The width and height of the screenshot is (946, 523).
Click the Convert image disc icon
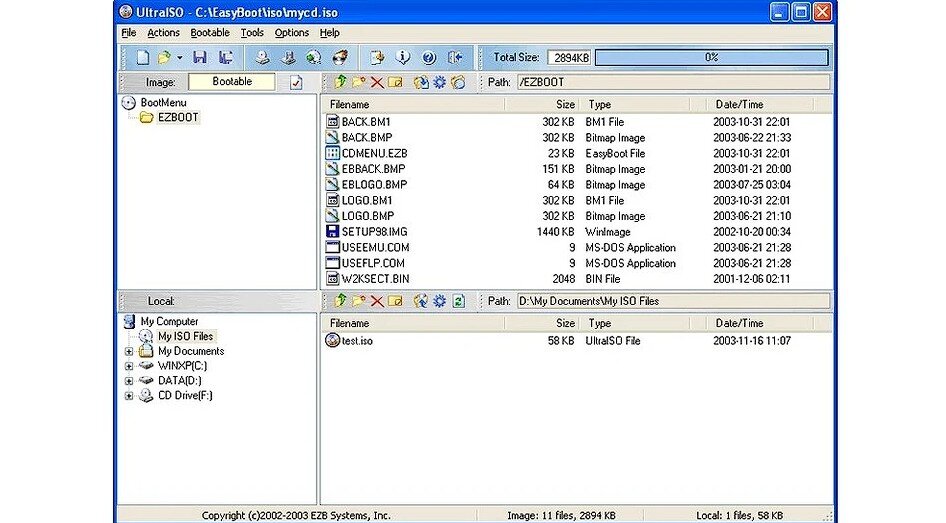click(x=314, y=57)
